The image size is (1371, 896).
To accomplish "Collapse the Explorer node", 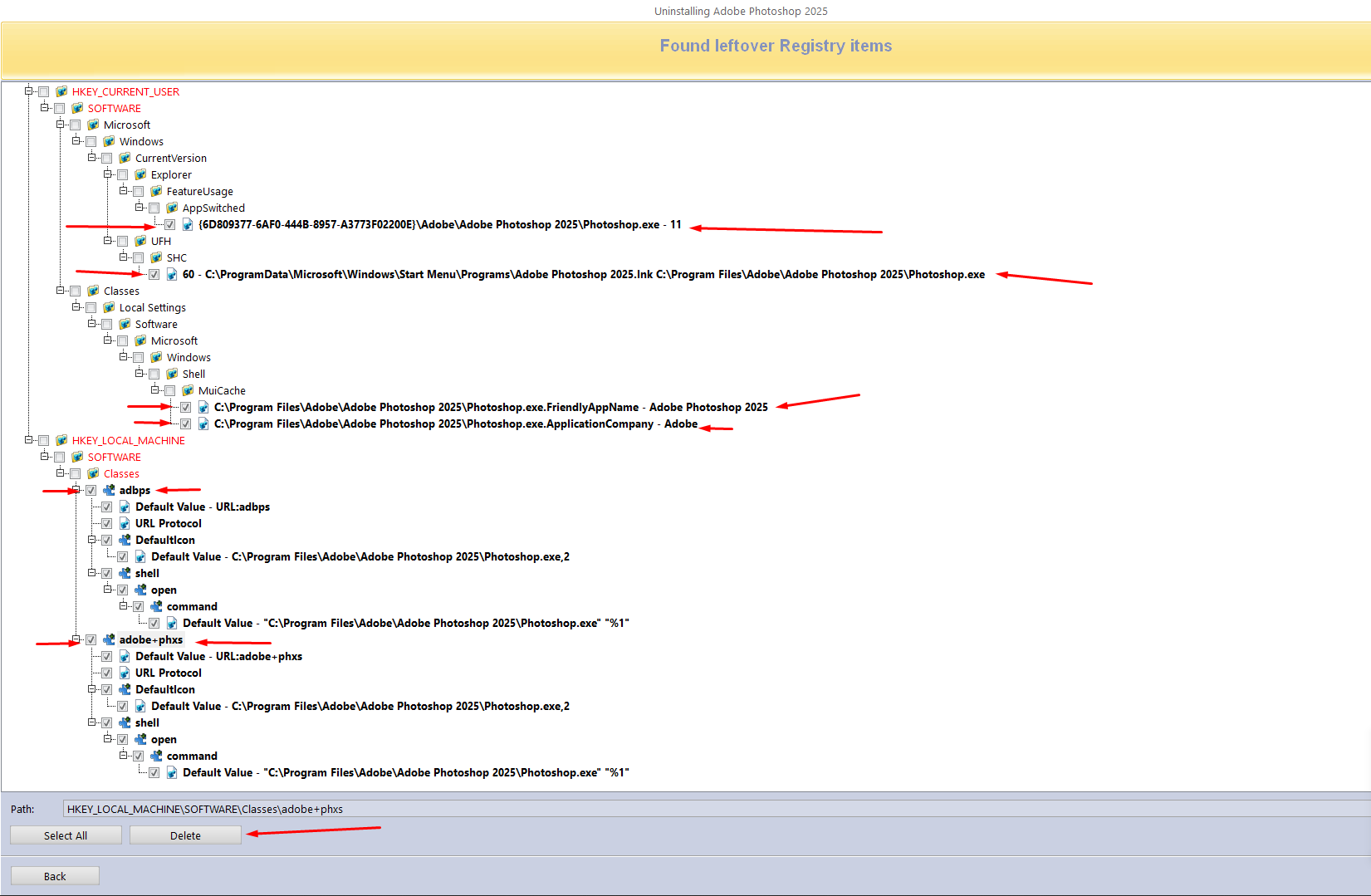I will 108,174.
